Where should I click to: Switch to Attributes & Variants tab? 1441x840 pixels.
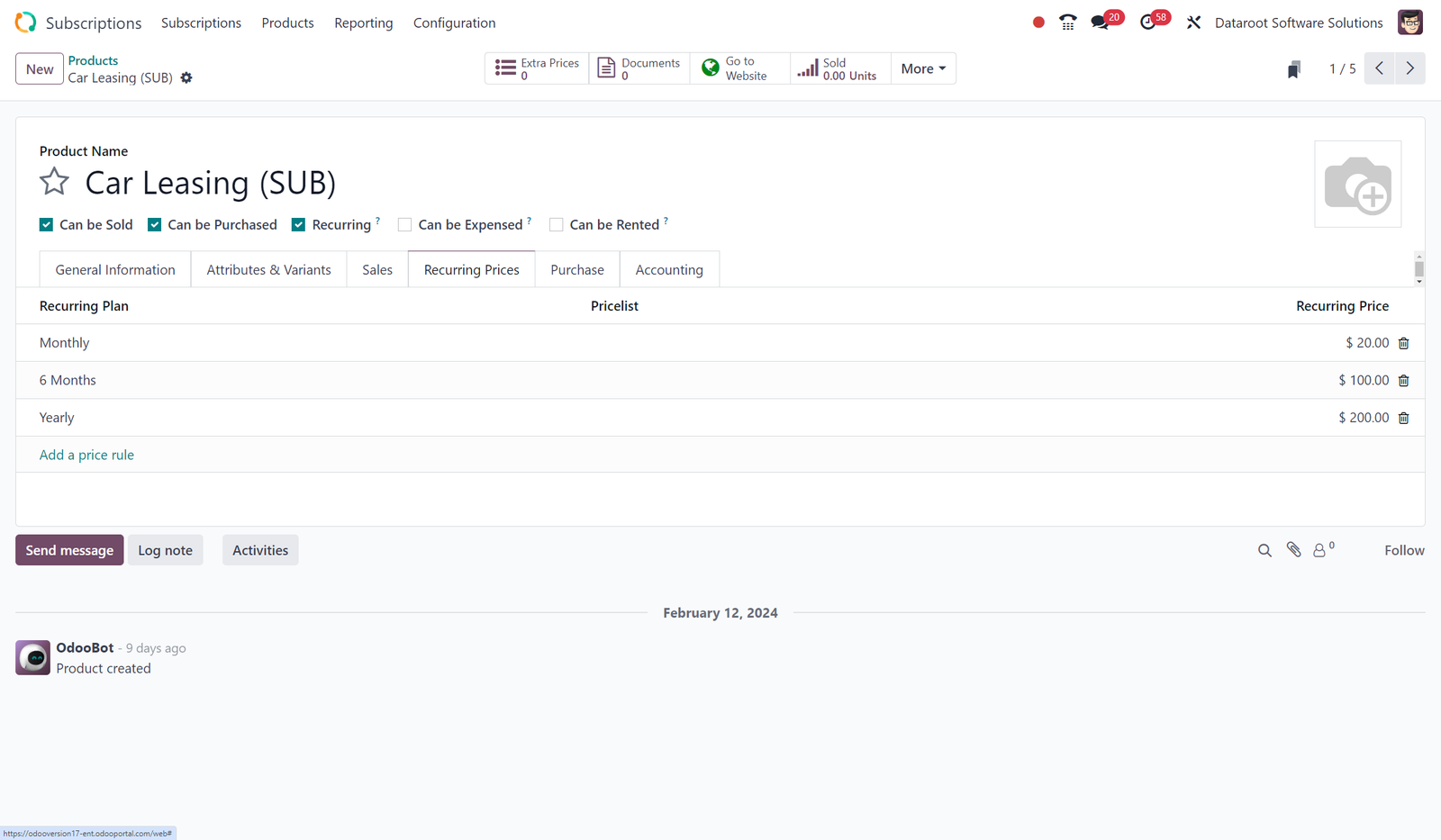268,270
